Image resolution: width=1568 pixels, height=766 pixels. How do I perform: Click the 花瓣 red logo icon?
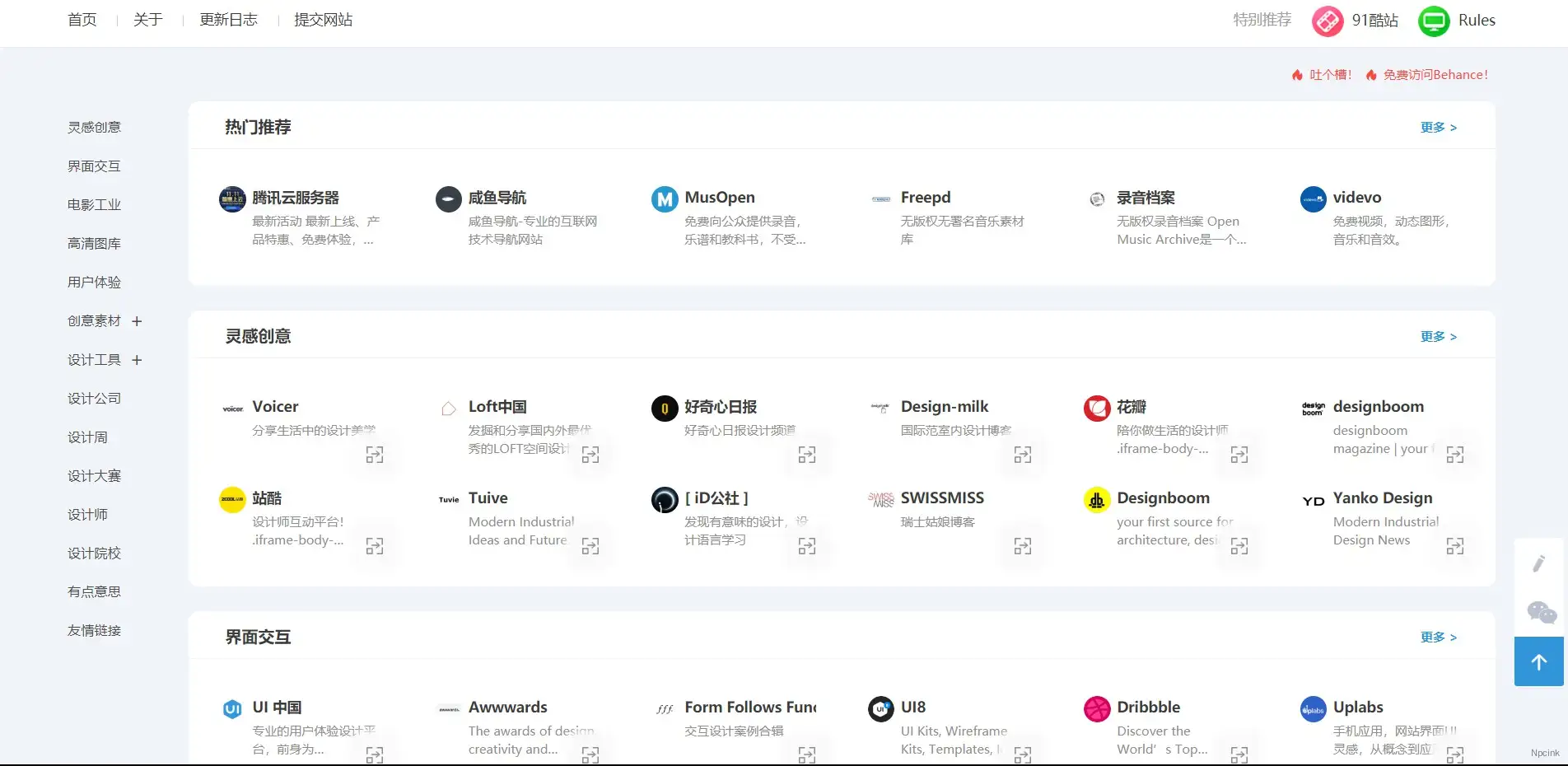point(1097,408)
